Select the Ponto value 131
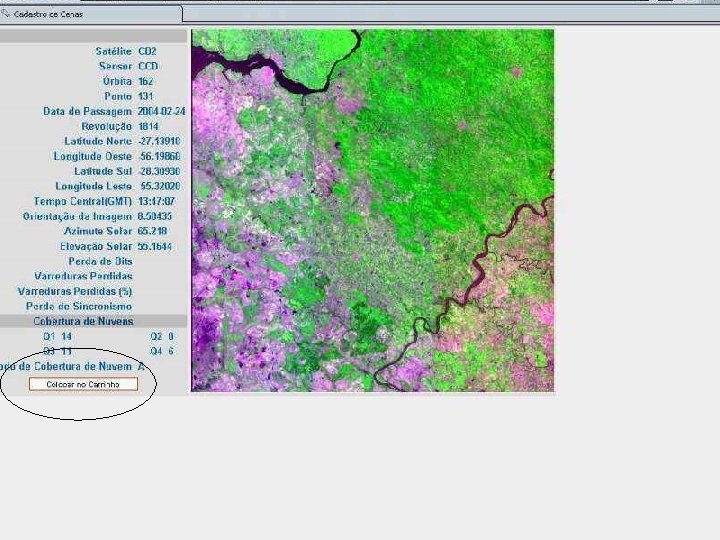Viewport: 720px width, 540px height. point(145,96)
